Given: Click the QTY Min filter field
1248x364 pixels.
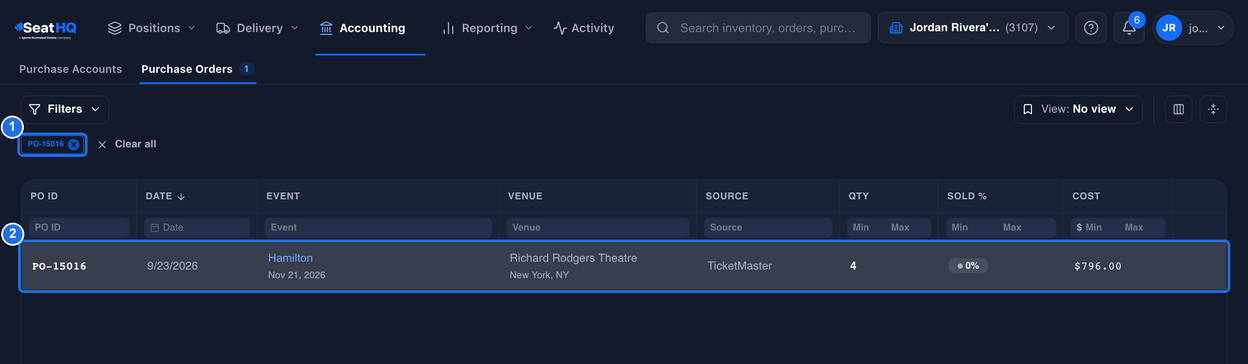Looking at the screenshot, I should coord(866,228).
